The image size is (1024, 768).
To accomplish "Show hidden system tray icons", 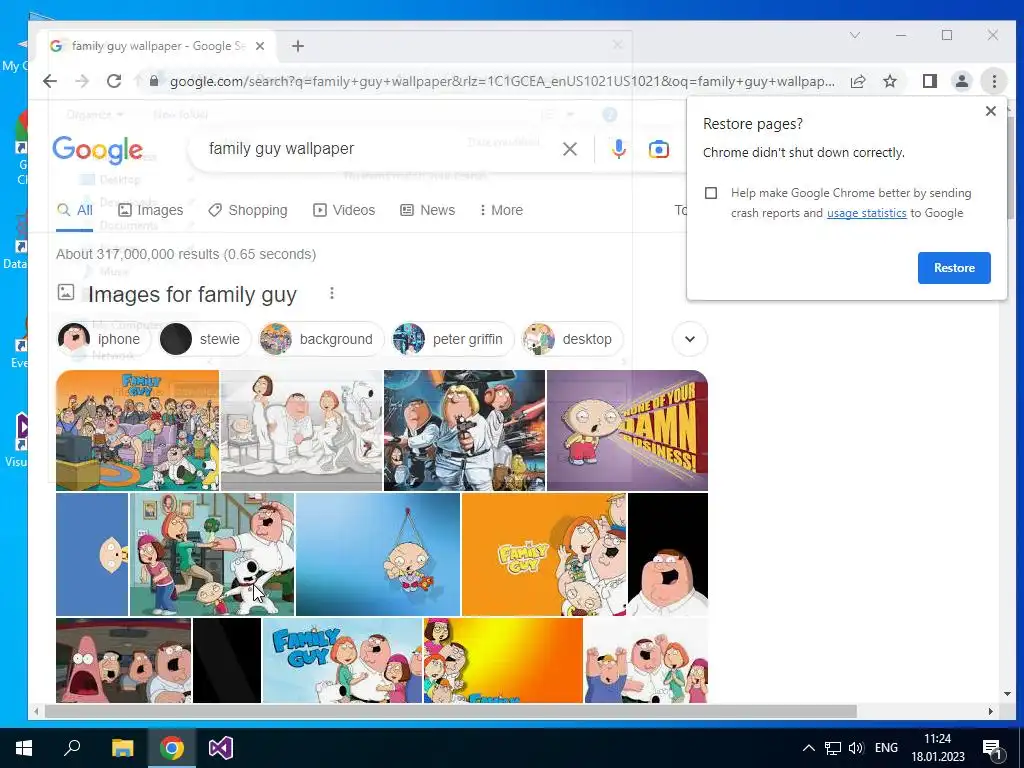I will pyautogui.click(x=808, y=748).
